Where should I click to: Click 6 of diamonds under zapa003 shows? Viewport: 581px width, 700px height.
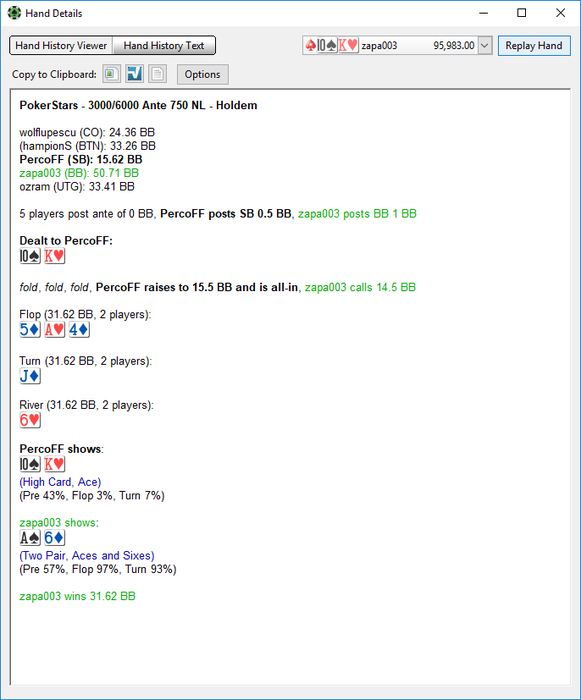point(54,538)
